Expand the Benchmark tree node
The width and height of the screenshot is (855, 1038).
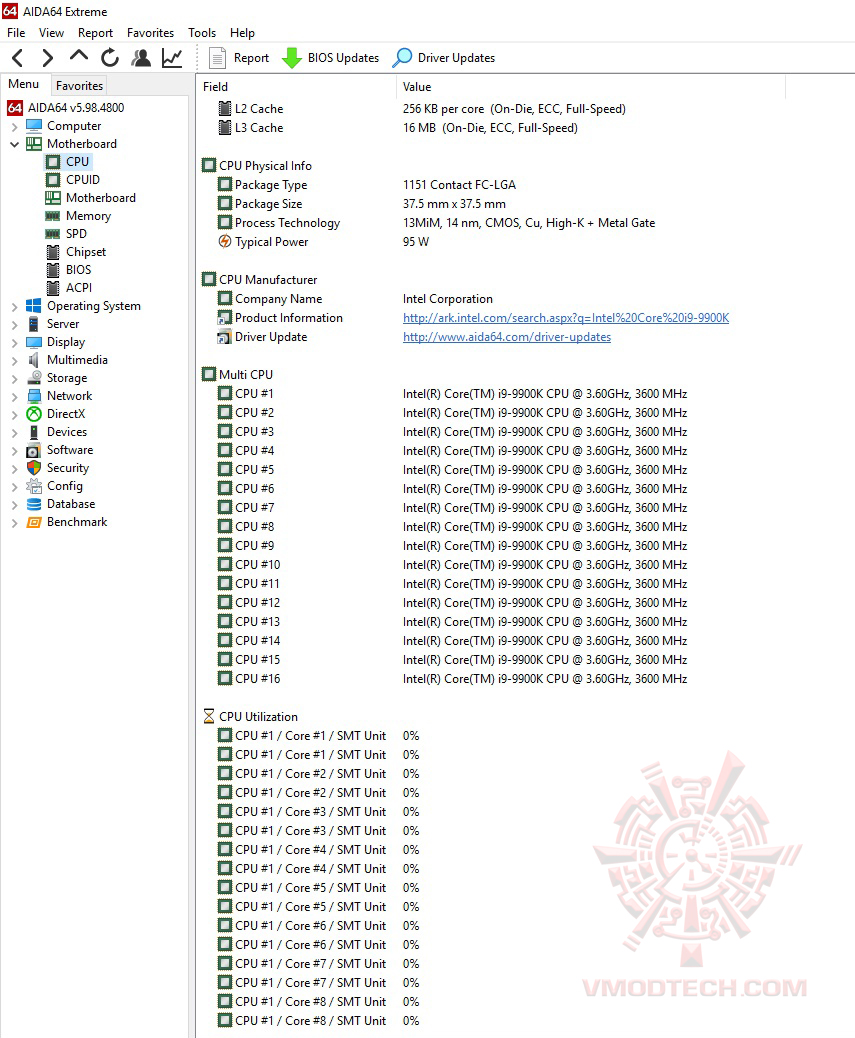coord(15,523)
